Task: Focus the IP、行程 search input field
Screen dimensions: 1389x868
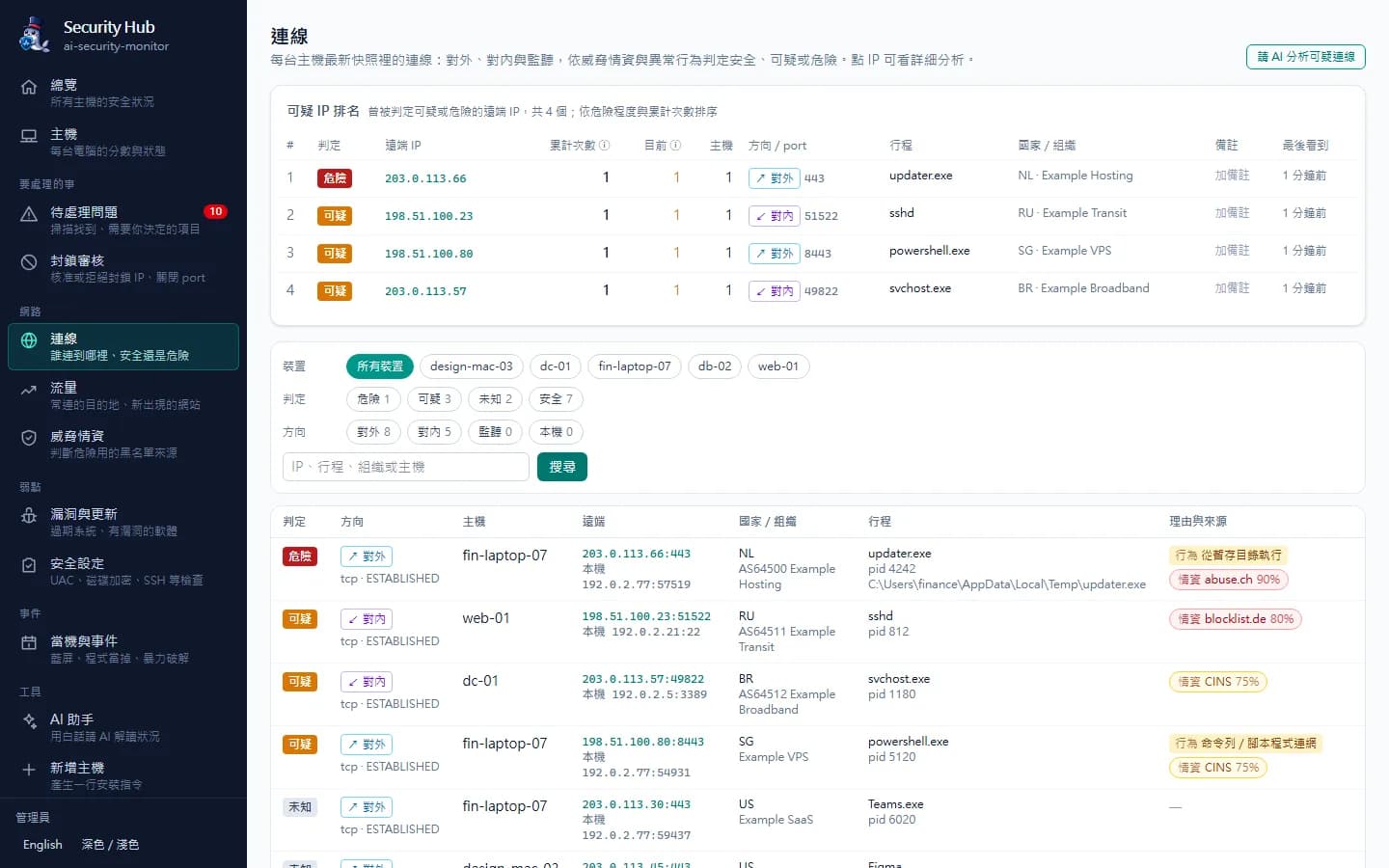Action: (406, 467)
